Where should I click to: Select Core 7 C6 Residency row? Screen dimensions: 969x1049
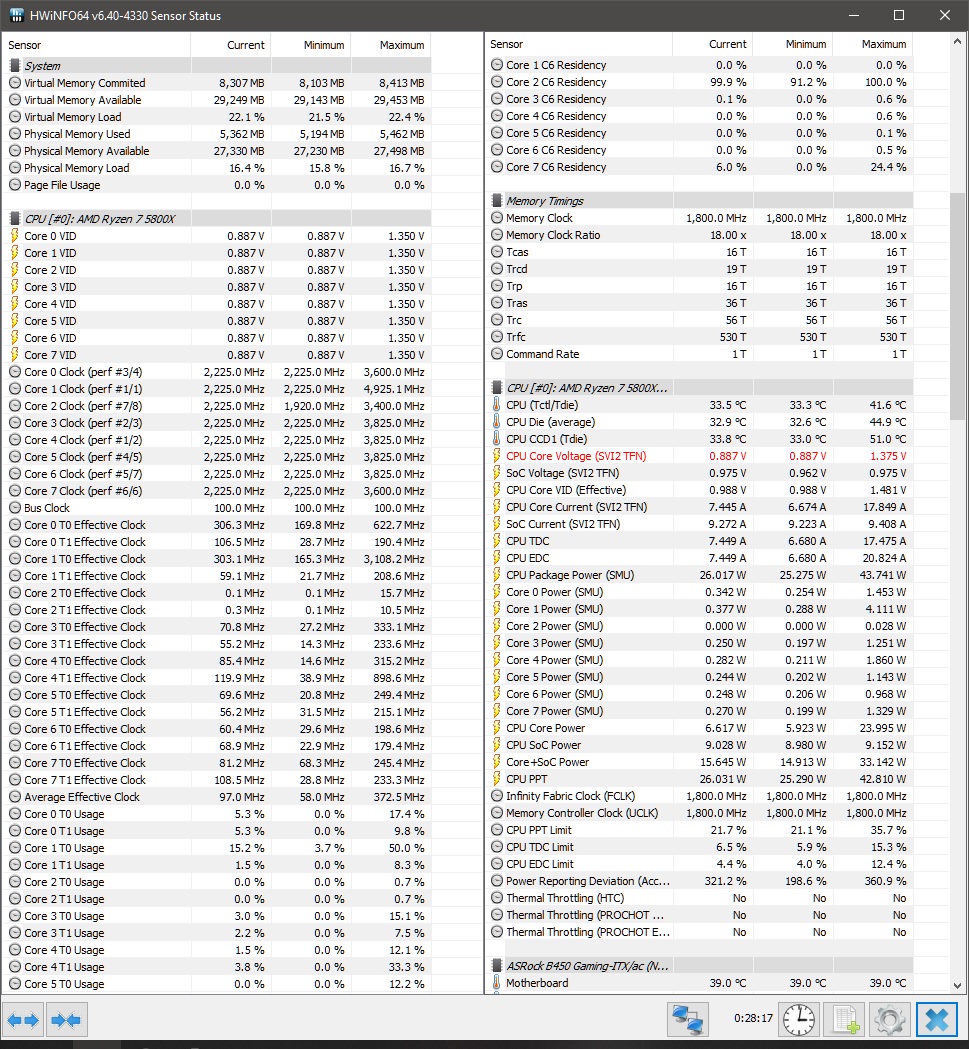699,167
